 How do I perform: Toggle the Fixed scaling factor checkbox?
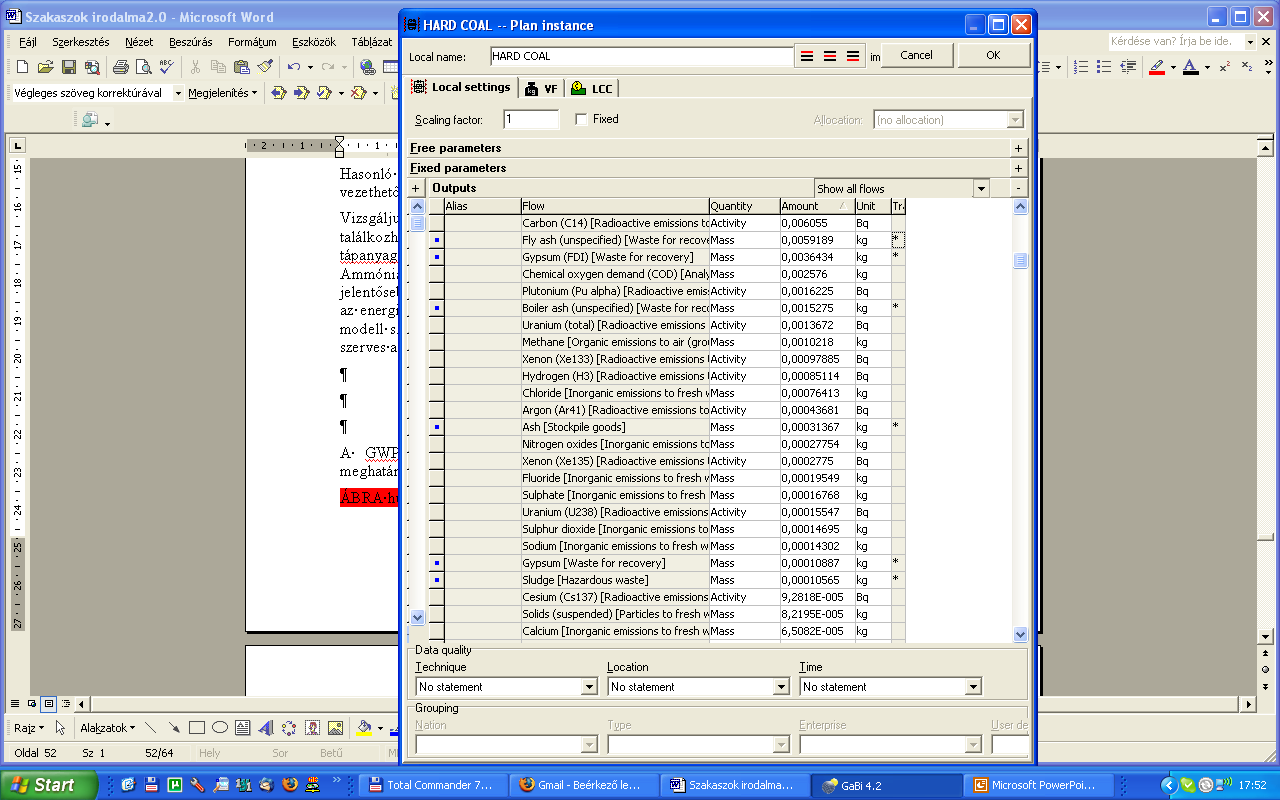(581, 119)
